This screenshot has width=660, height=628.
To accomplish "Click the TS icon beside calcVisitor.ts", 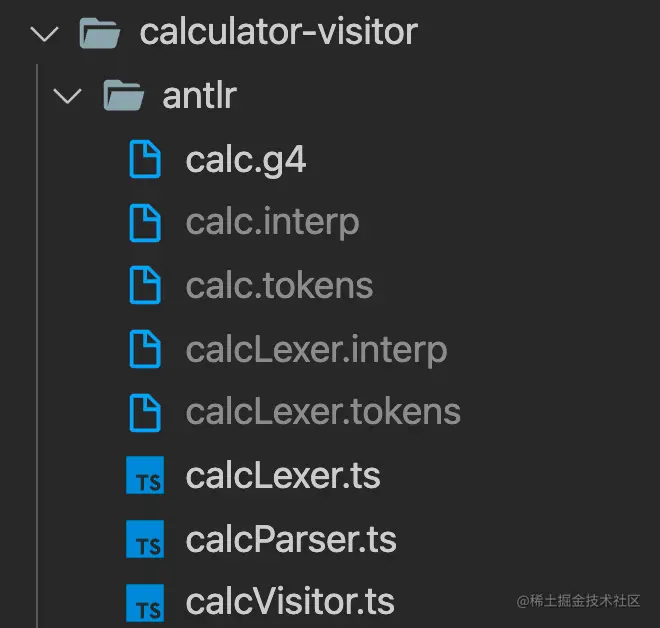I will click(x=145, y=603).
